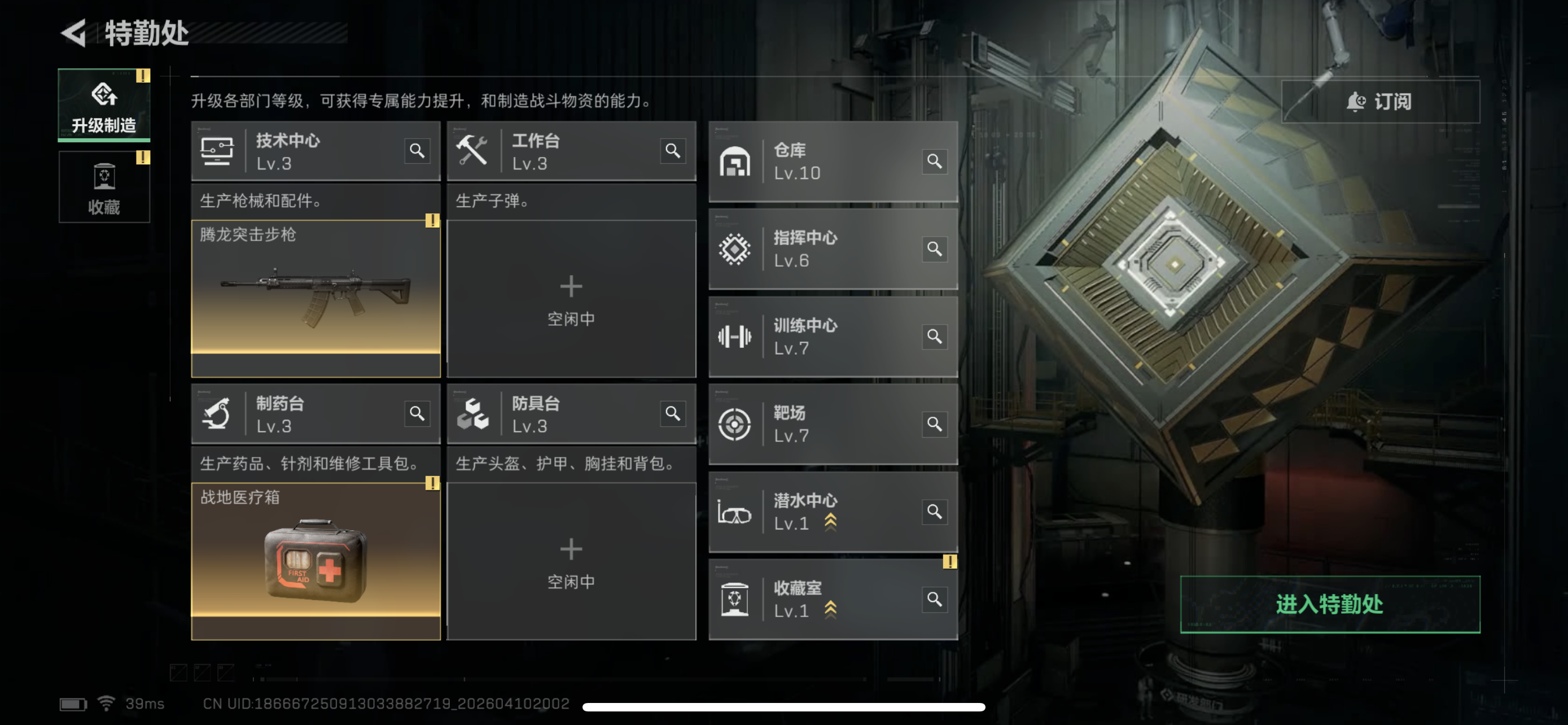The image size is (1568, 725).
Task: Add production in idle 工作台 slot
Action: 571,299
